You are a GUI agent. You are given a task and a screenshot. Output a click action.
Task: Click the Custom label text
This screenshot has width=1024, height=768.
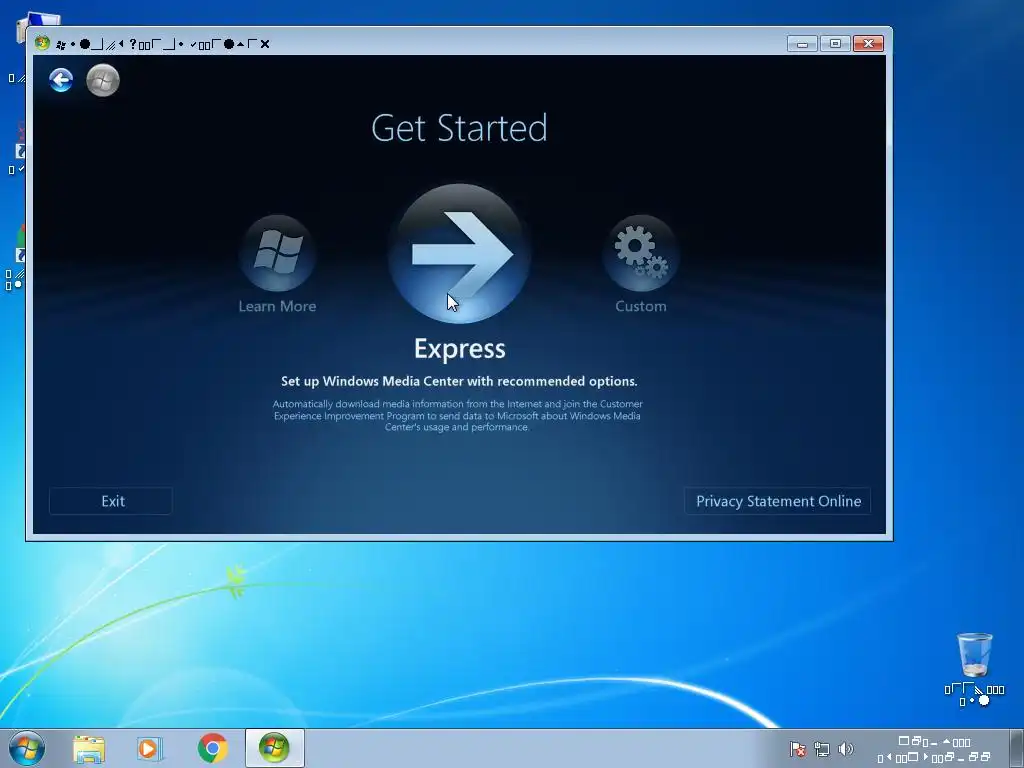[641, 306]
